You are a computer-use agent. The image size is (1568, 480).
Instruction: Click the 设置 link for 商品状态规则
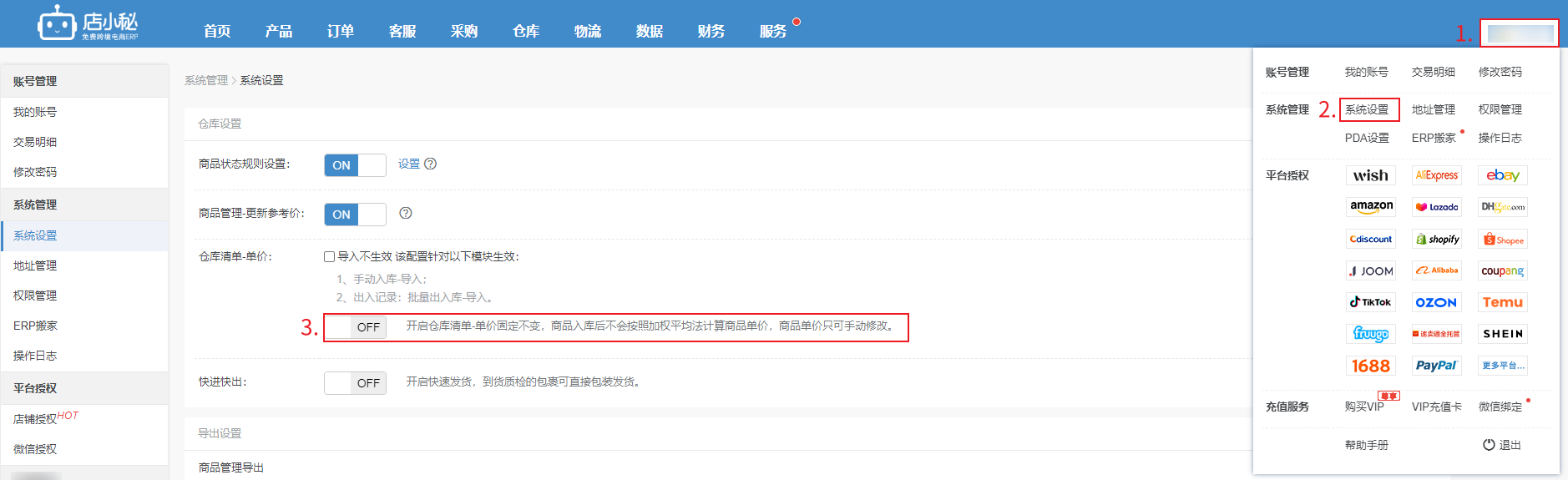point(409,164)
